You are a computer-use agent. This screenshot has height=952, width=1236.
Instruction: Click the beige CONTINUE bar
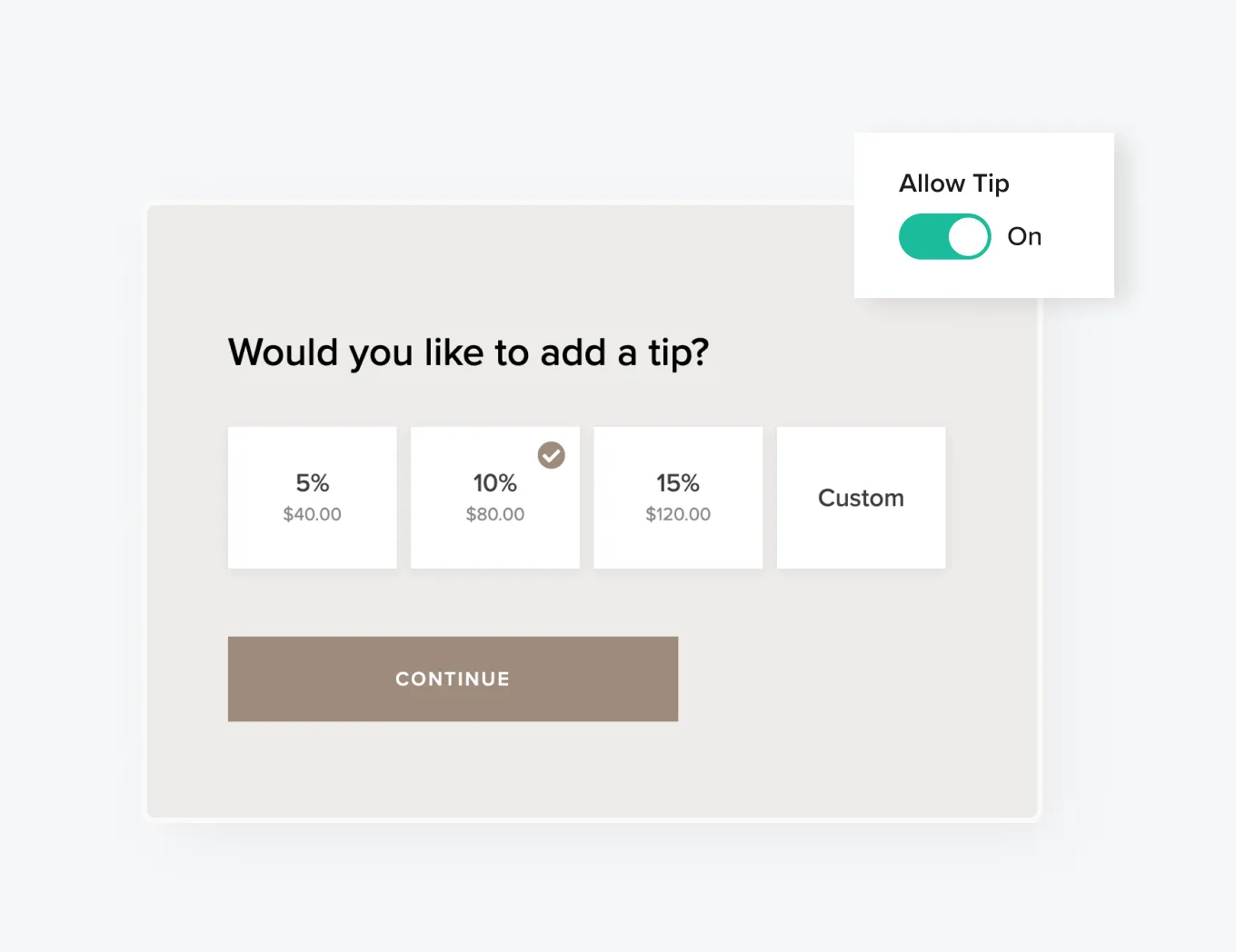point(453,679)
